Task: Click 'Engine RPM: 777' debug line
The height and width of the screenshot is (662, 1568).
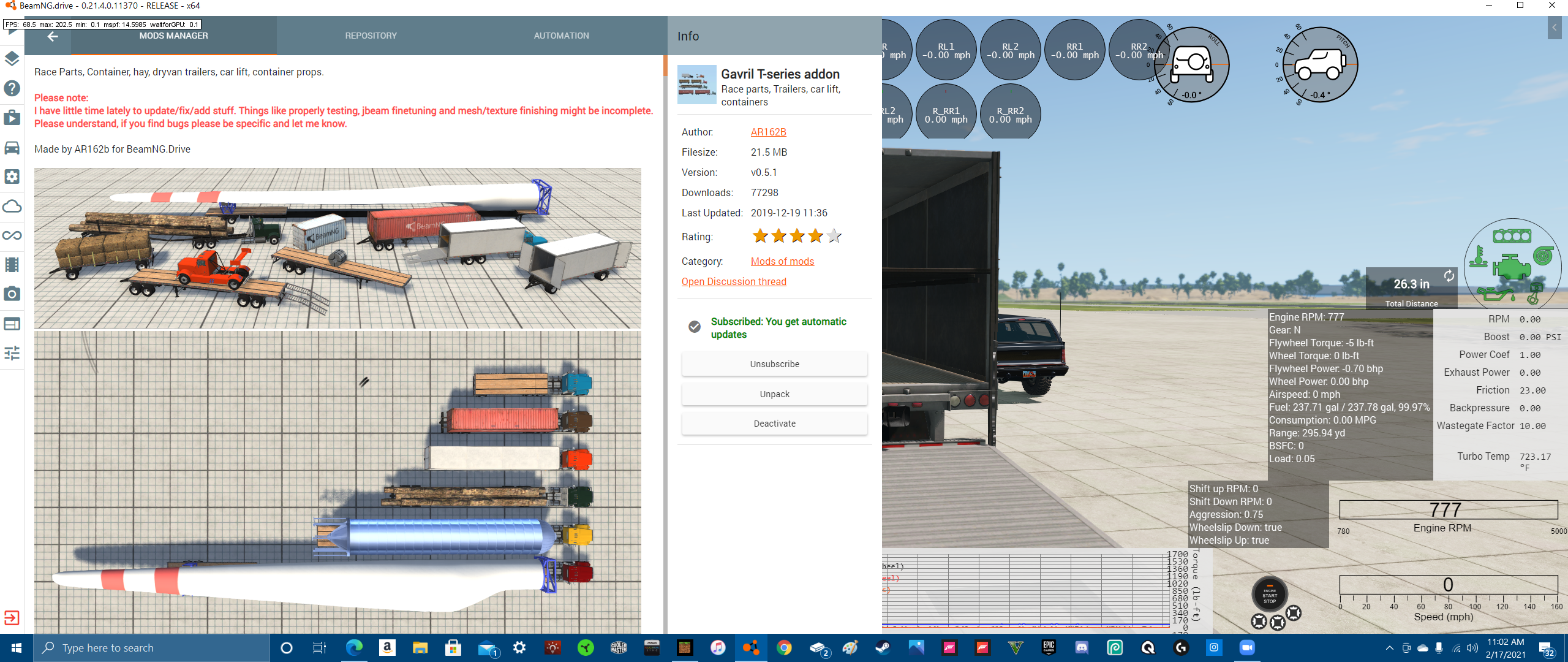Action: click(1306, 318)
